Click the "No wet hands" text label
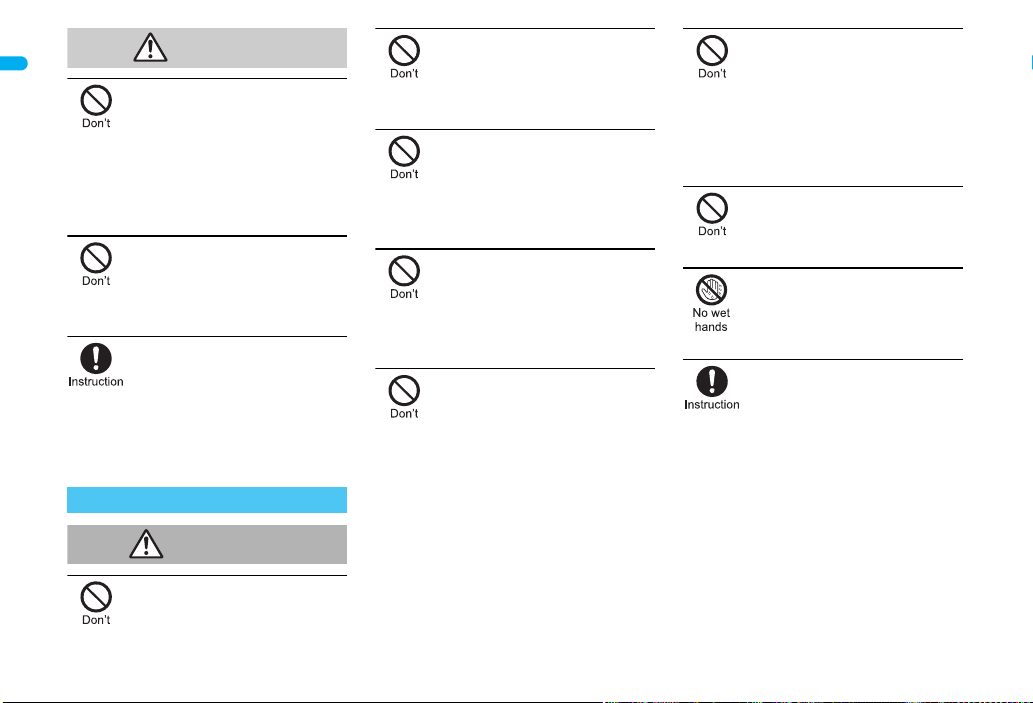The width and height of the screenshot is (1033, 703). click(712, 320)
